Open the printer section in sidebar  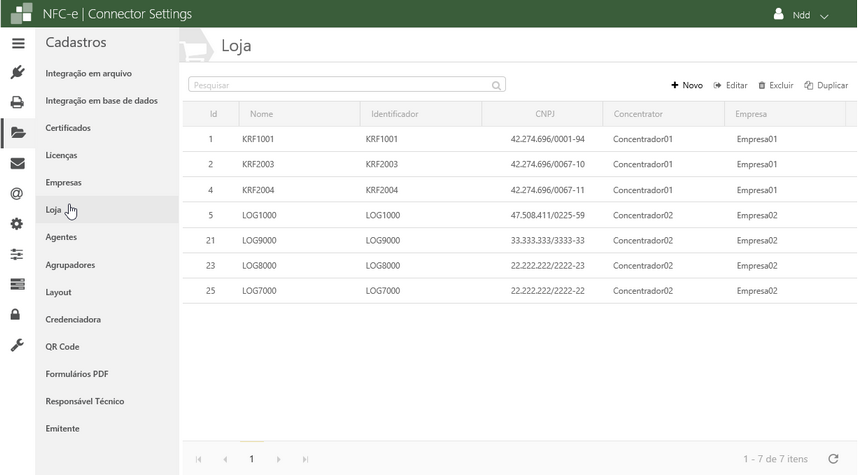click(17, 102)
